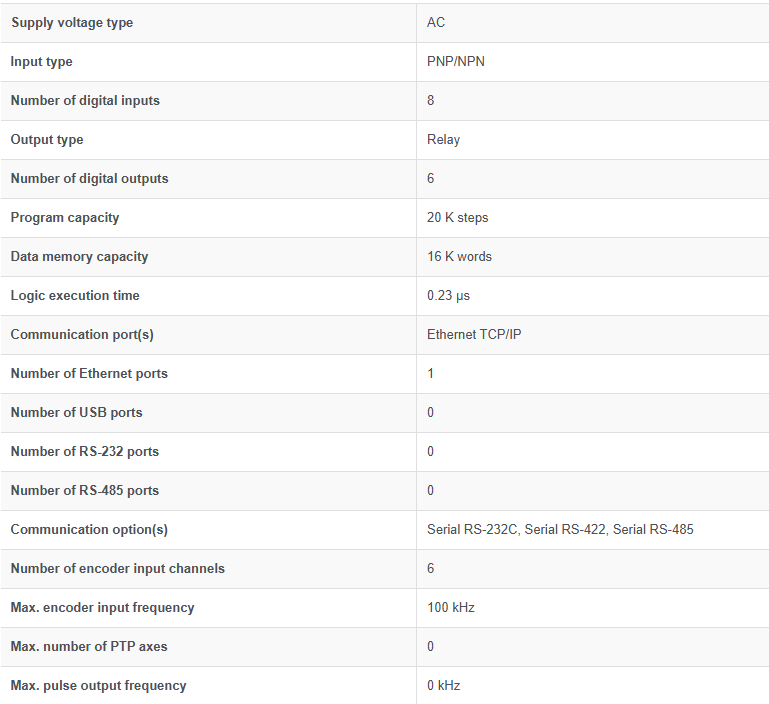This screenshot has height=704, width=769.
Task: Select the 0.23 µs value
Action: click(449, 296)
